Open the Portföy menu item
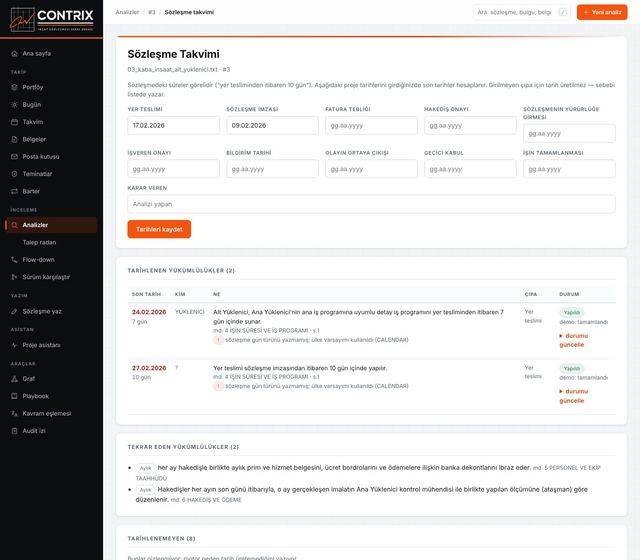Image resolution: width=640 pixels, height=560 pixels. pyautogui.click(x=51, y=87)
